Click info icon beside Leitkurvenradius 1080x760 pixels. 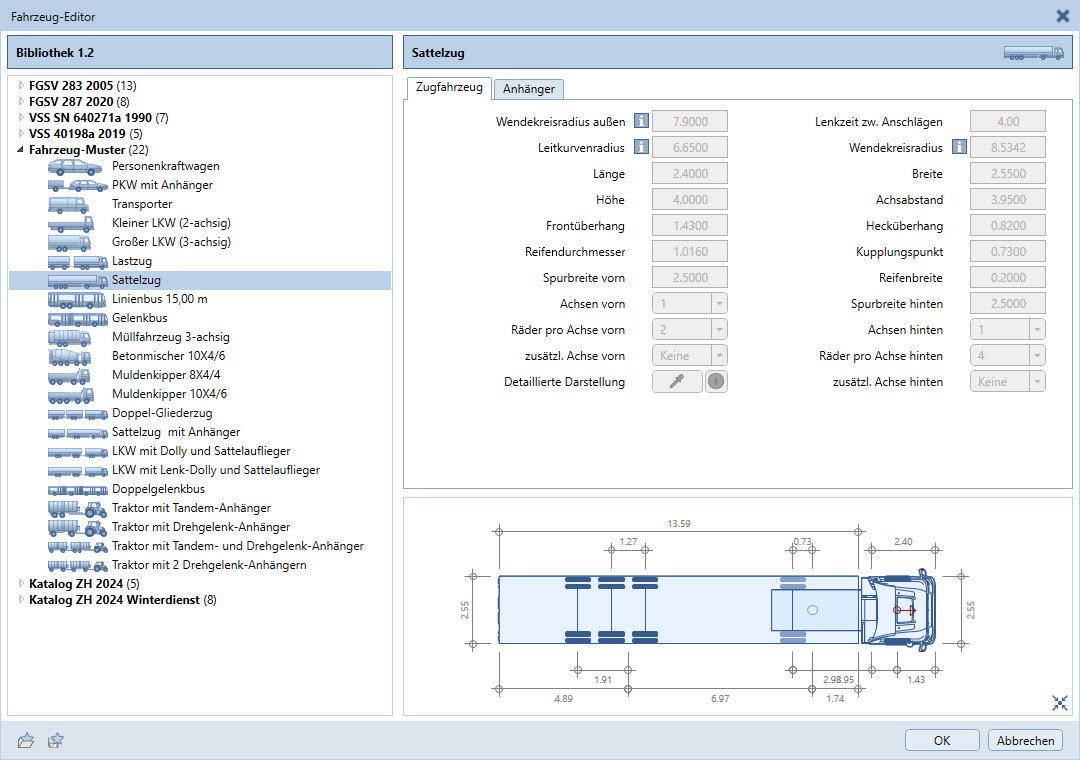point(640,148)
